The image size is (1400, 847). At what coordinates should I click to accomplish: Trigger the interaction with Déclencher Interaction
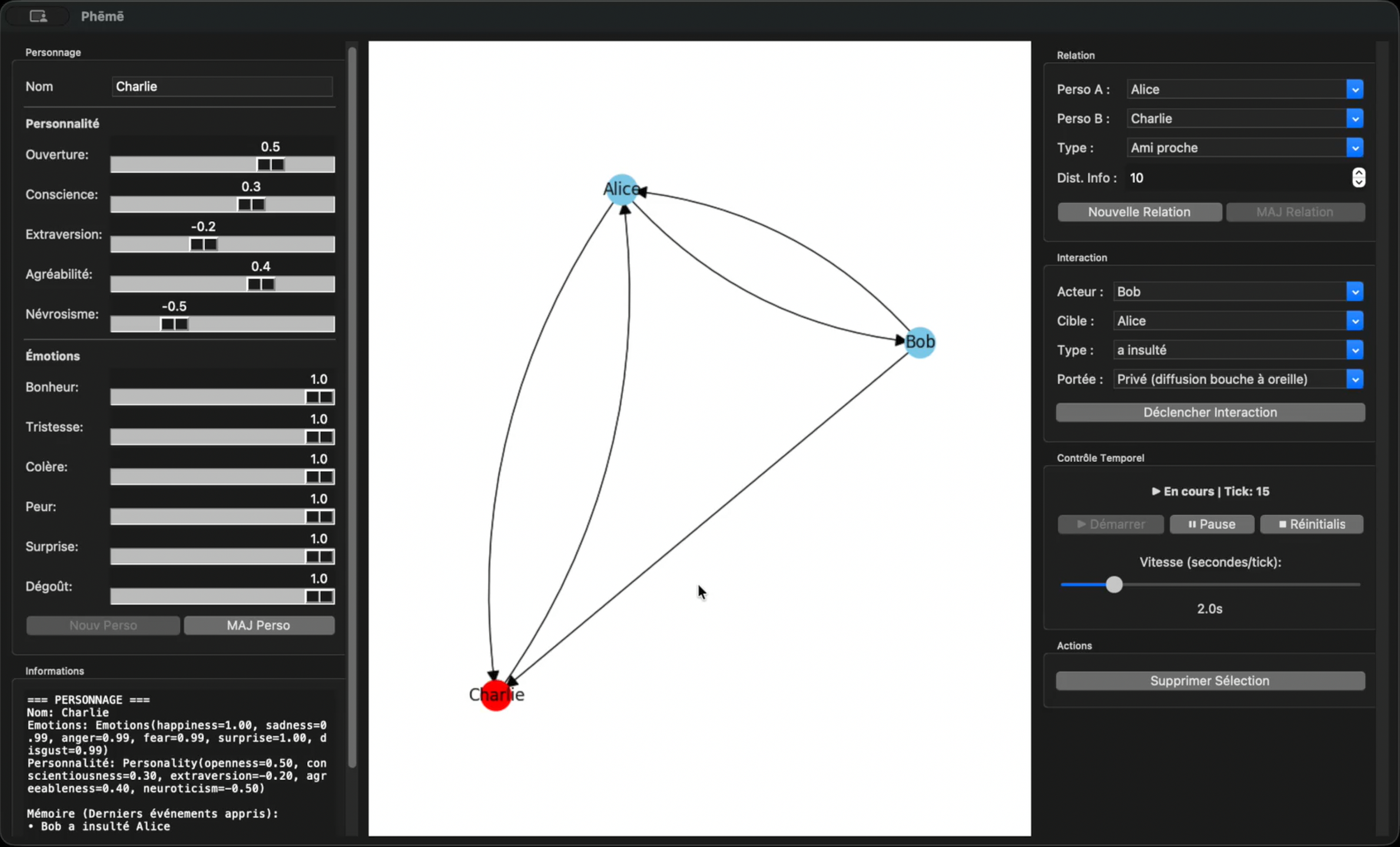coord(1209,412)
